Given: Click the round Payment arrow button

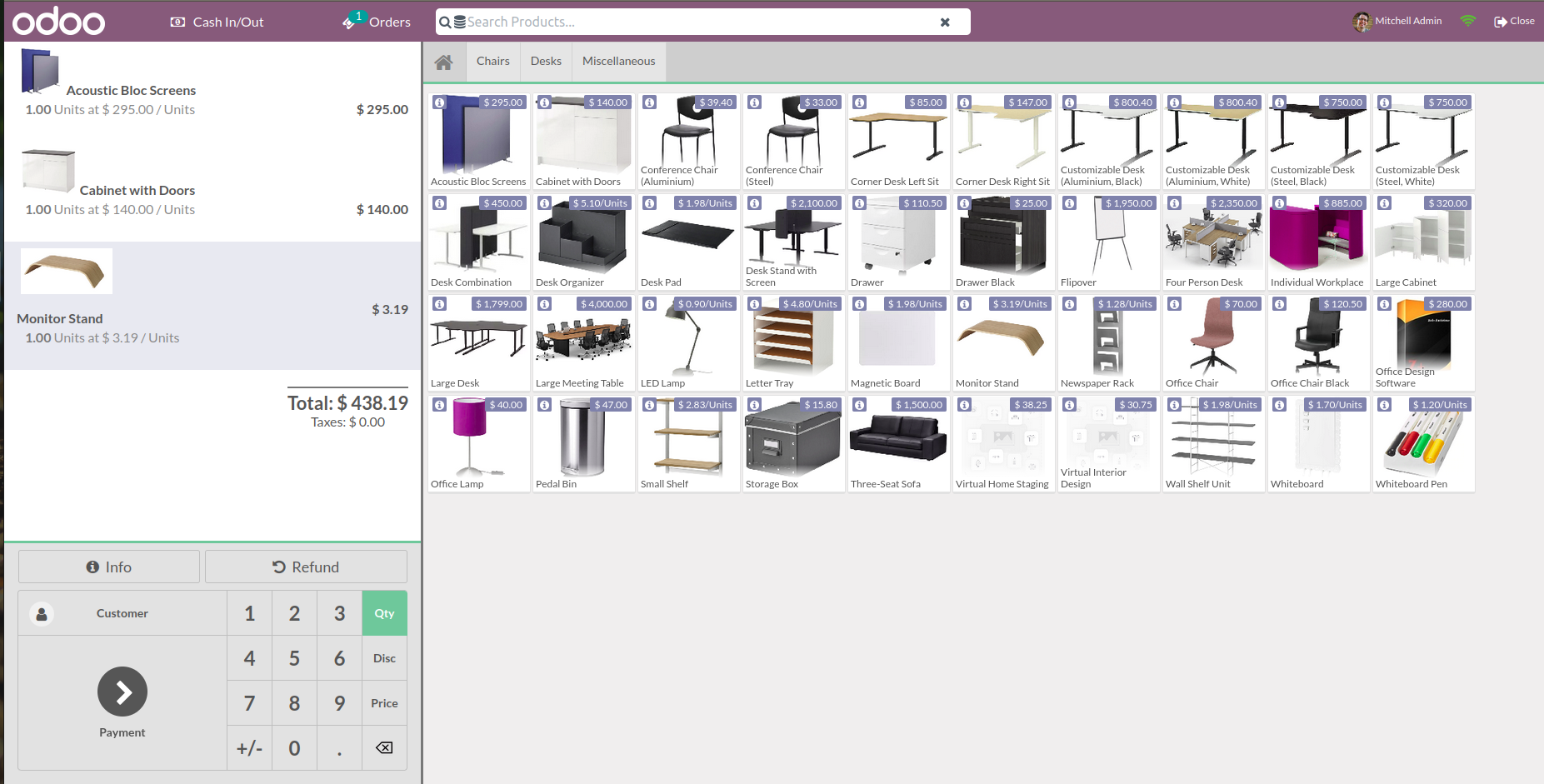Looking at the screenshot, I should tap(122, 692).
